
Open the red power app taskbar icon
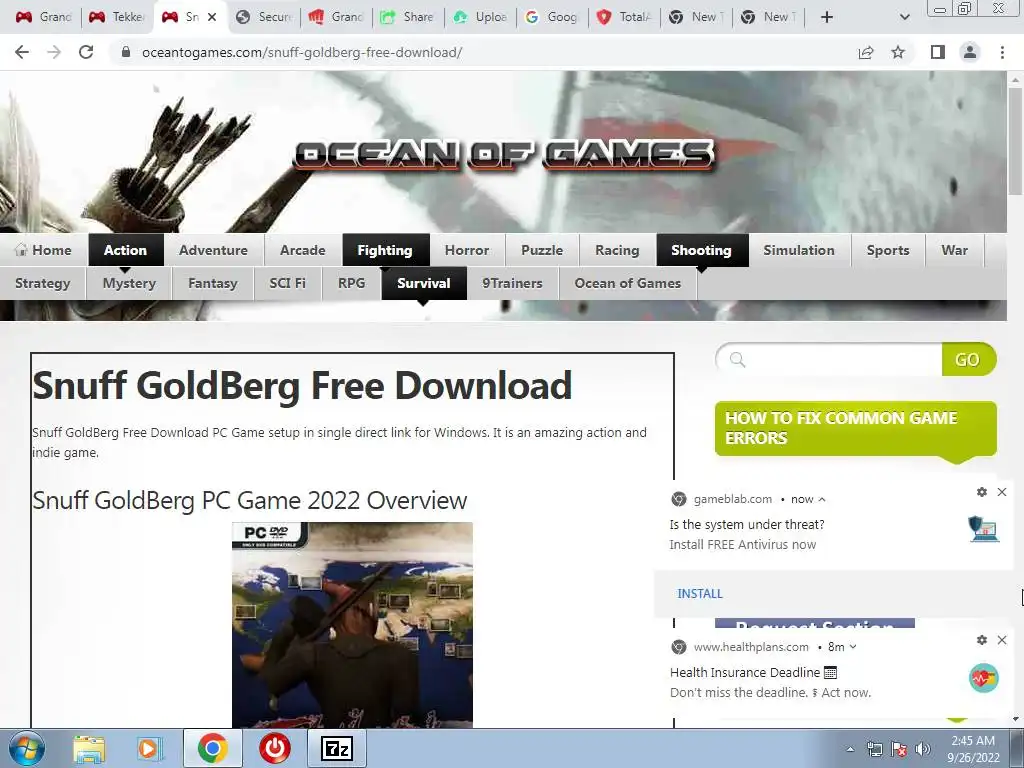pos(275,748)
